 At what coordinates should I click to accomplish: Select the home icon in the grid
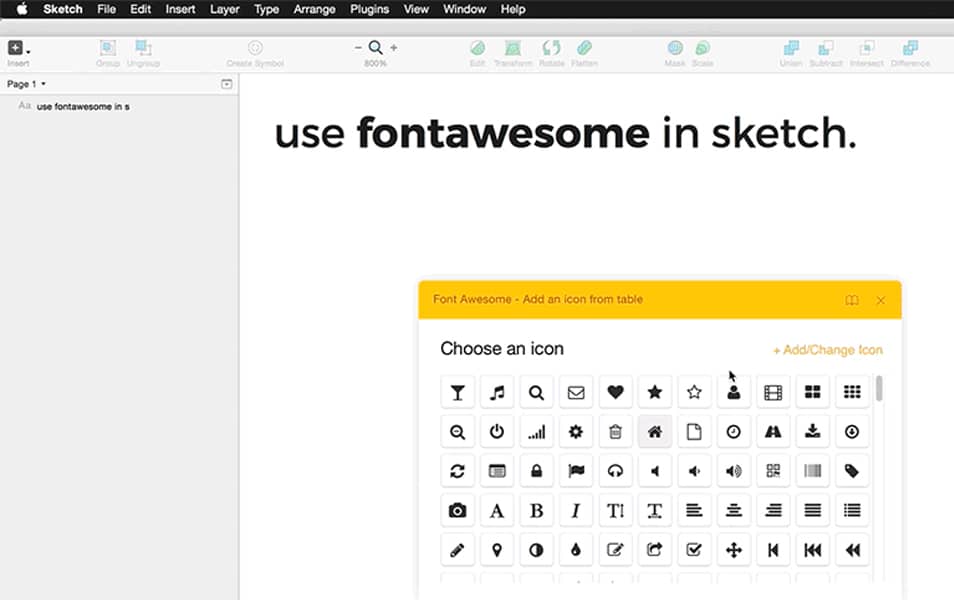654,431
